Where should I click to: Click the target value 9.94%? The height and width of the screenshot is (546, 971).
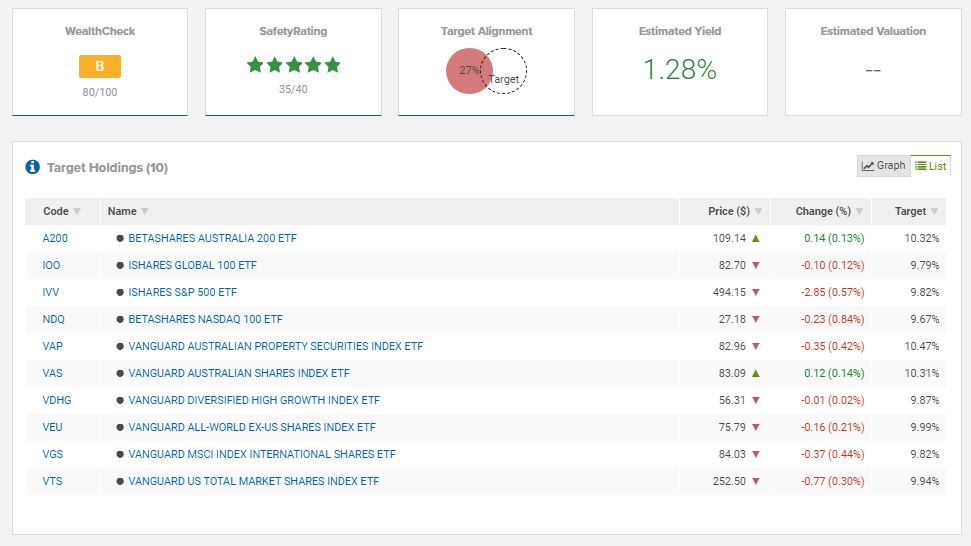coord(925,481)
